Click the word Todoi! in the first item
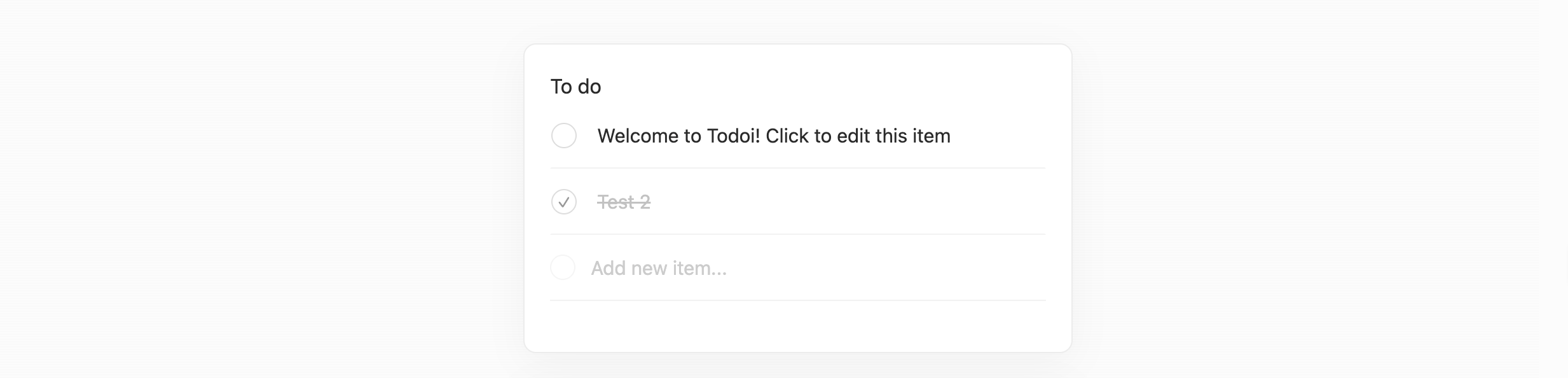 [x=733, y=136]
